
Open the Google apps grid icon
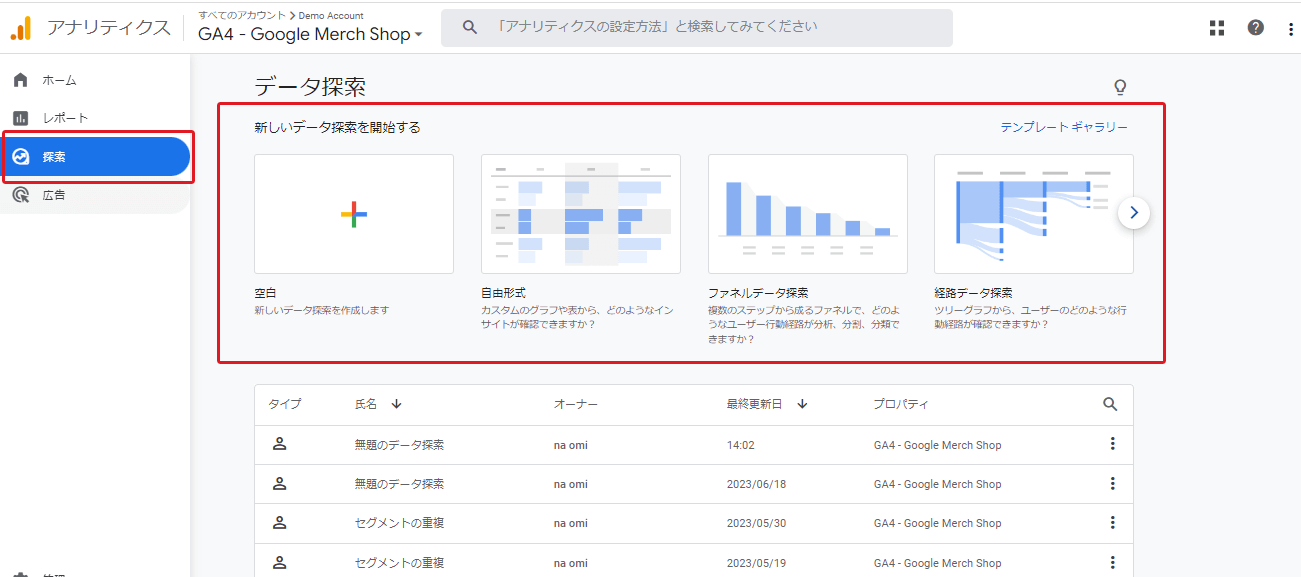tap(1217, 28)
